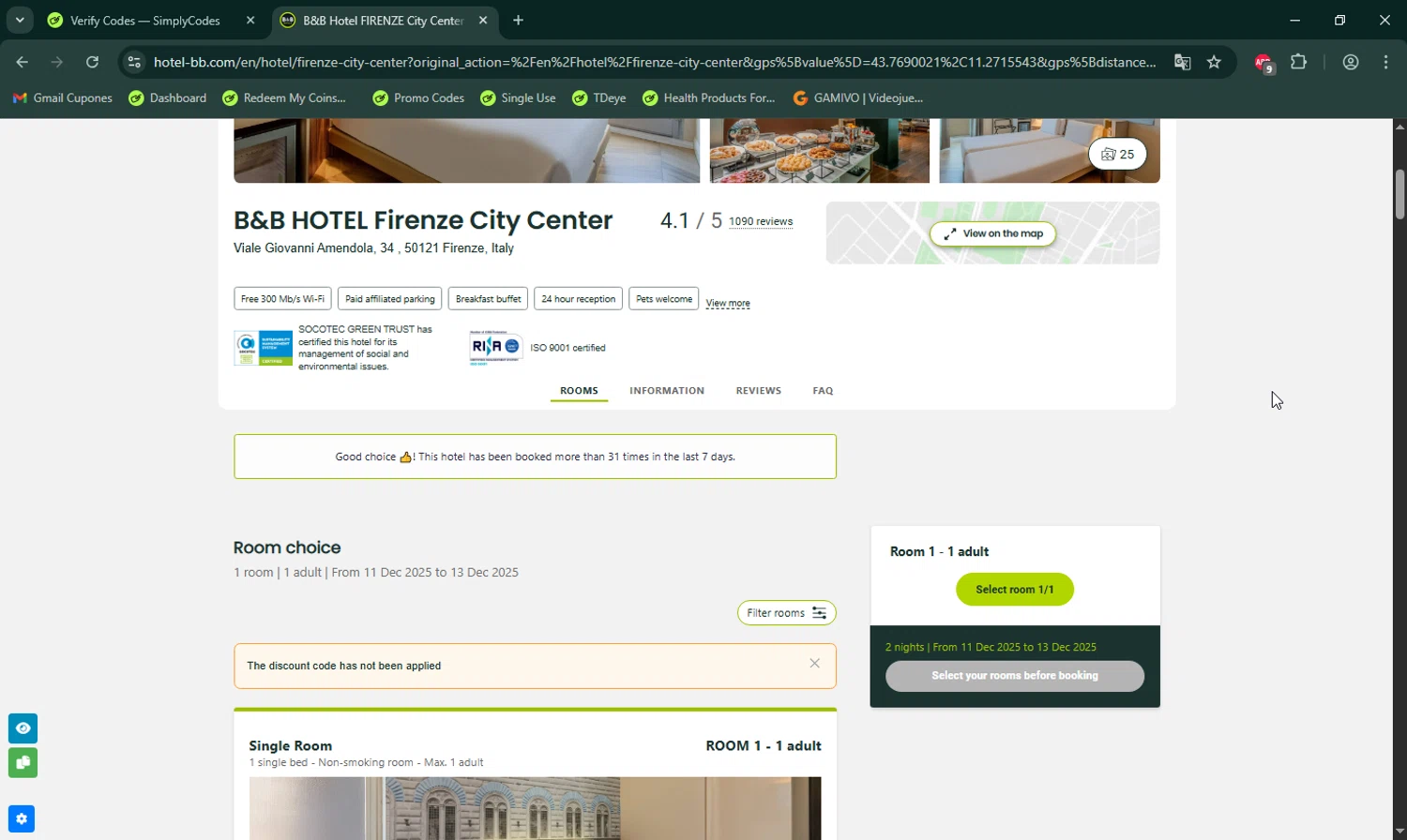Select the ROOMS tab
The height and width of the screenshot is (840, 1407).
[x=579, y=391]
